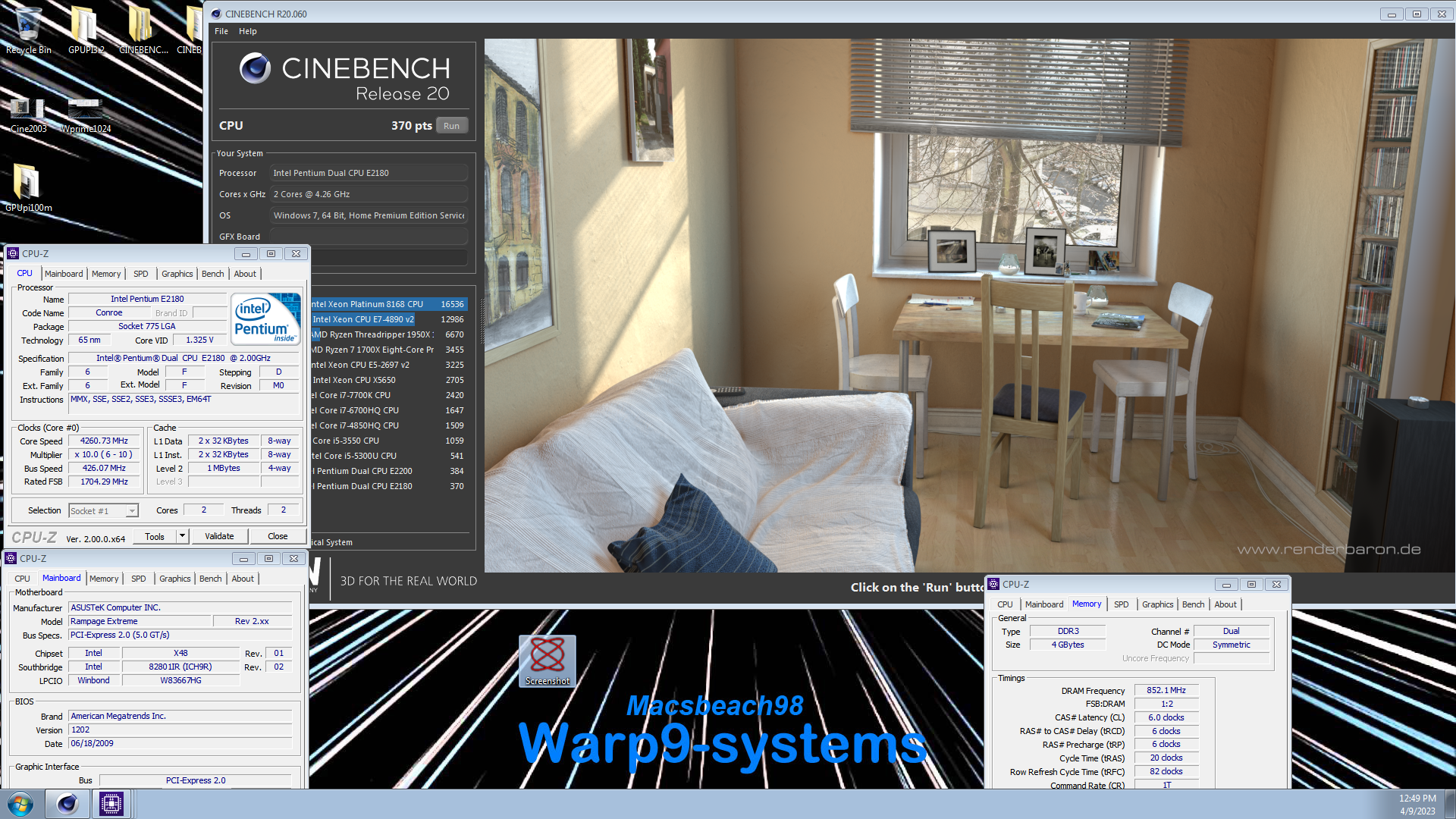Click the OS field showing Windows 7
The height and width of the screenshot is (819, 1456).
click(x=369, y=215)
